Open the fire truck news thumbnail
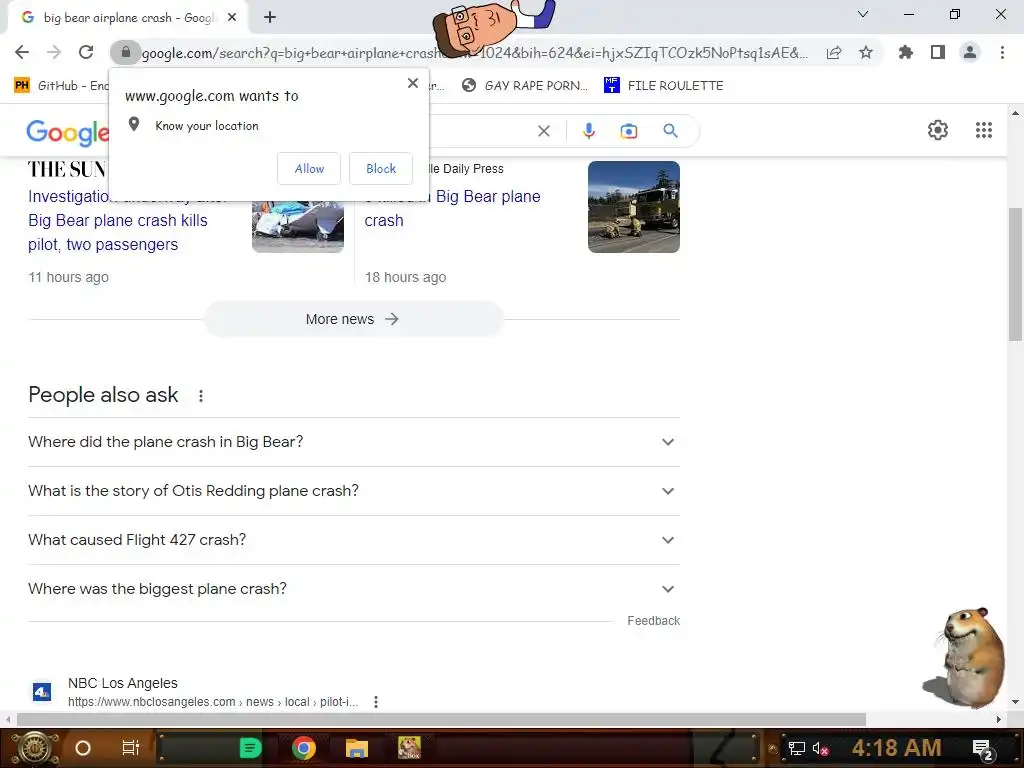The image size is (1024, 768). click(x=633, y=207)
